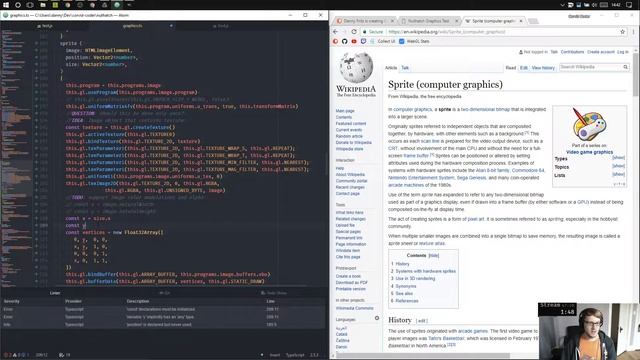Show the Lists section in infobox
Image resolution: width=640 pixels, height=360 pixels.
pyautogui.click(x=618, y=174)
